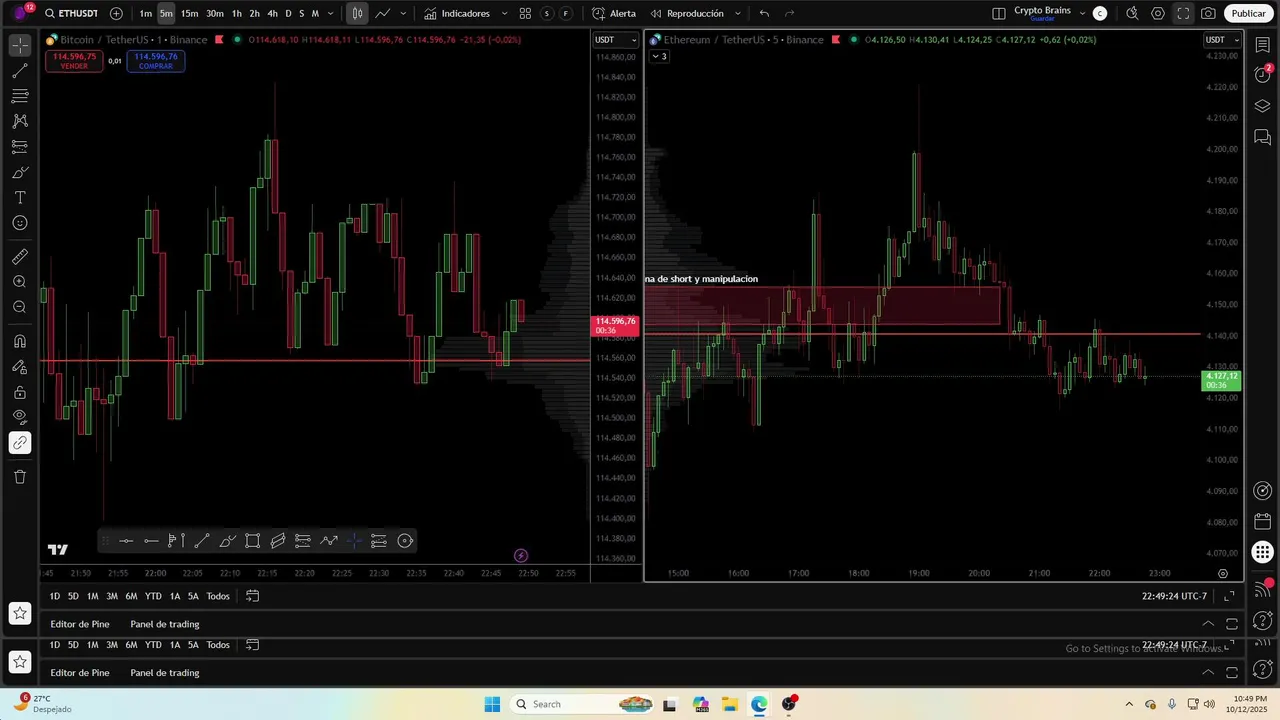This screenshot has width=1280, height=720.
Task: Select the Horizontal Line tool in floating toolbar
Action: pos(126,541)
